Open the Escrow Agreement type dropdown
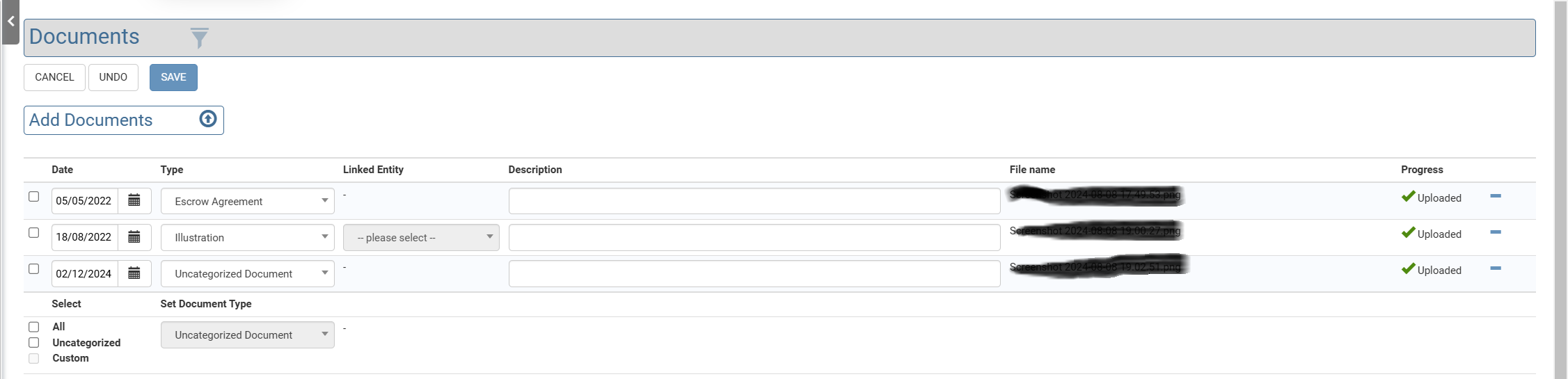 tap(247, 201)
